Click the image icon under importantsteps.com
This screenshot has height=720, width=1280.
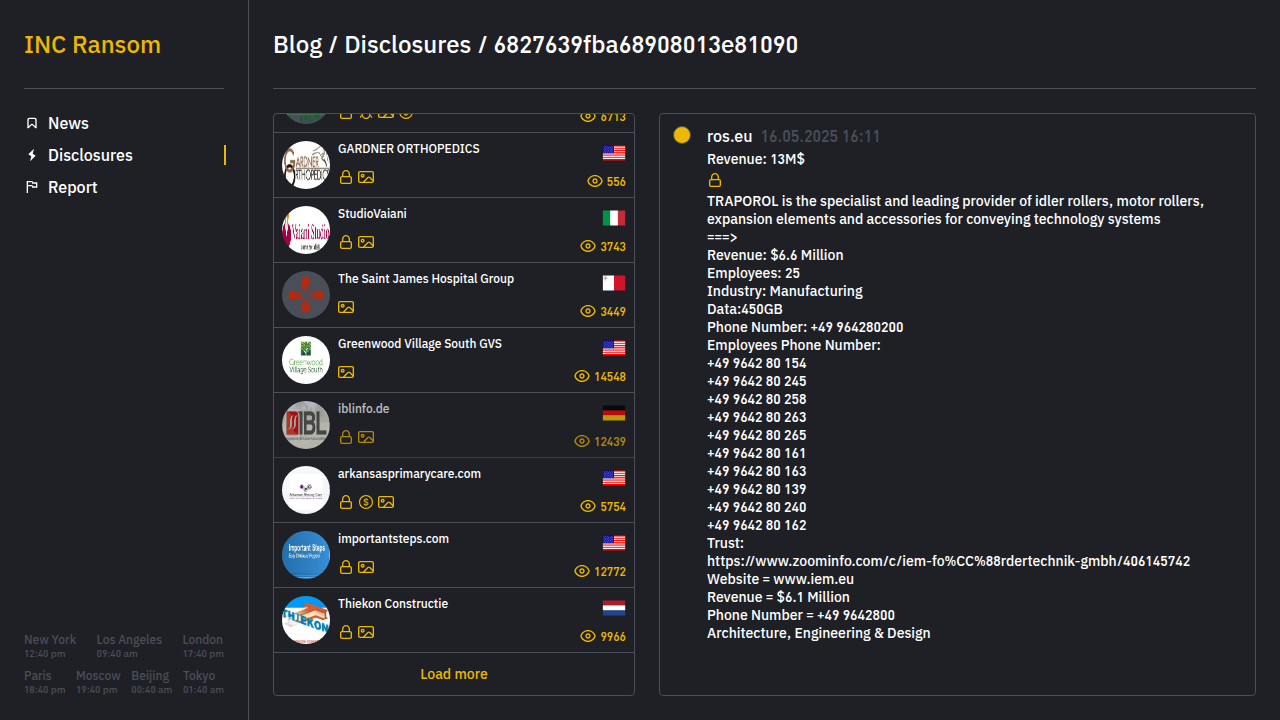pyautogui.click(x=366, y=567)
